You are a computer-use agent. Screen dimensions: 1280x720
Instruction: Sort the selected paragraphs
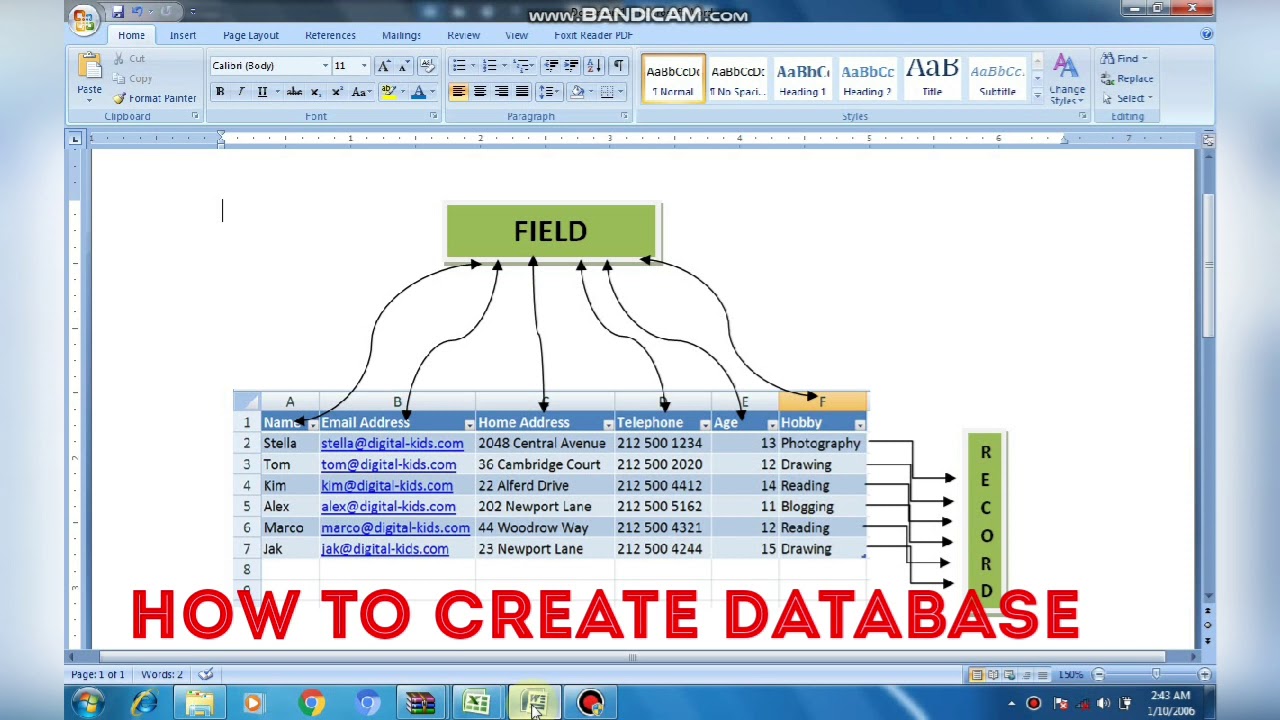coord(593,66)
